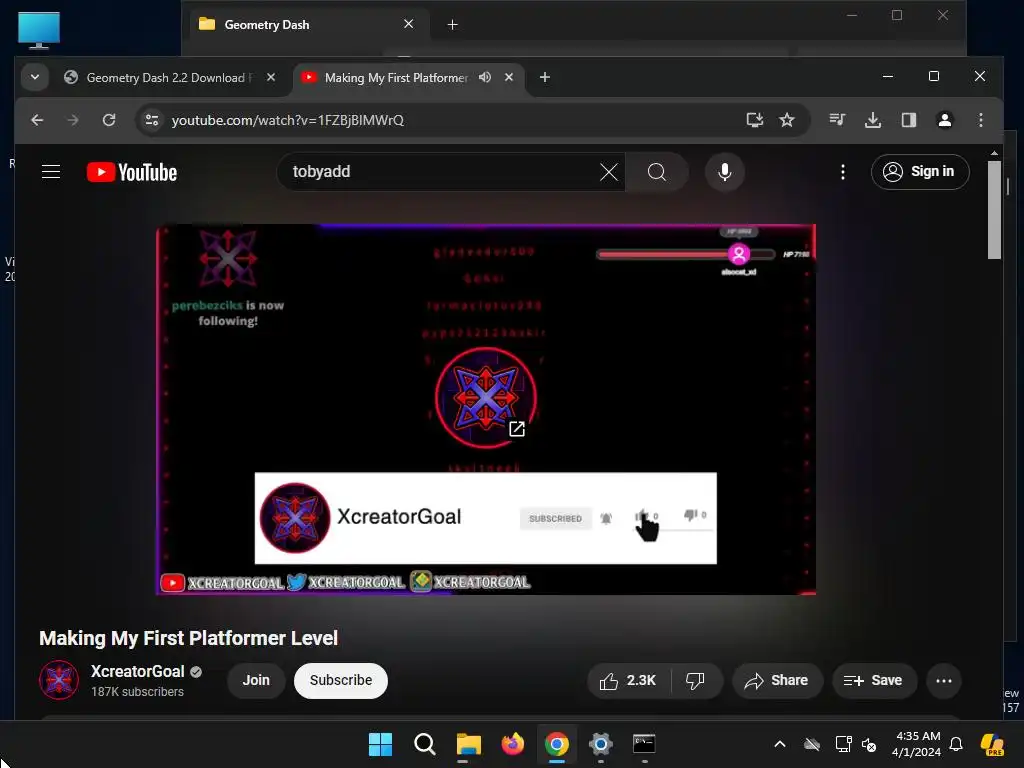Viewport: 1024px width, 768px height.
Task: Install the app from the address bar icon
Action: (755, 120)
